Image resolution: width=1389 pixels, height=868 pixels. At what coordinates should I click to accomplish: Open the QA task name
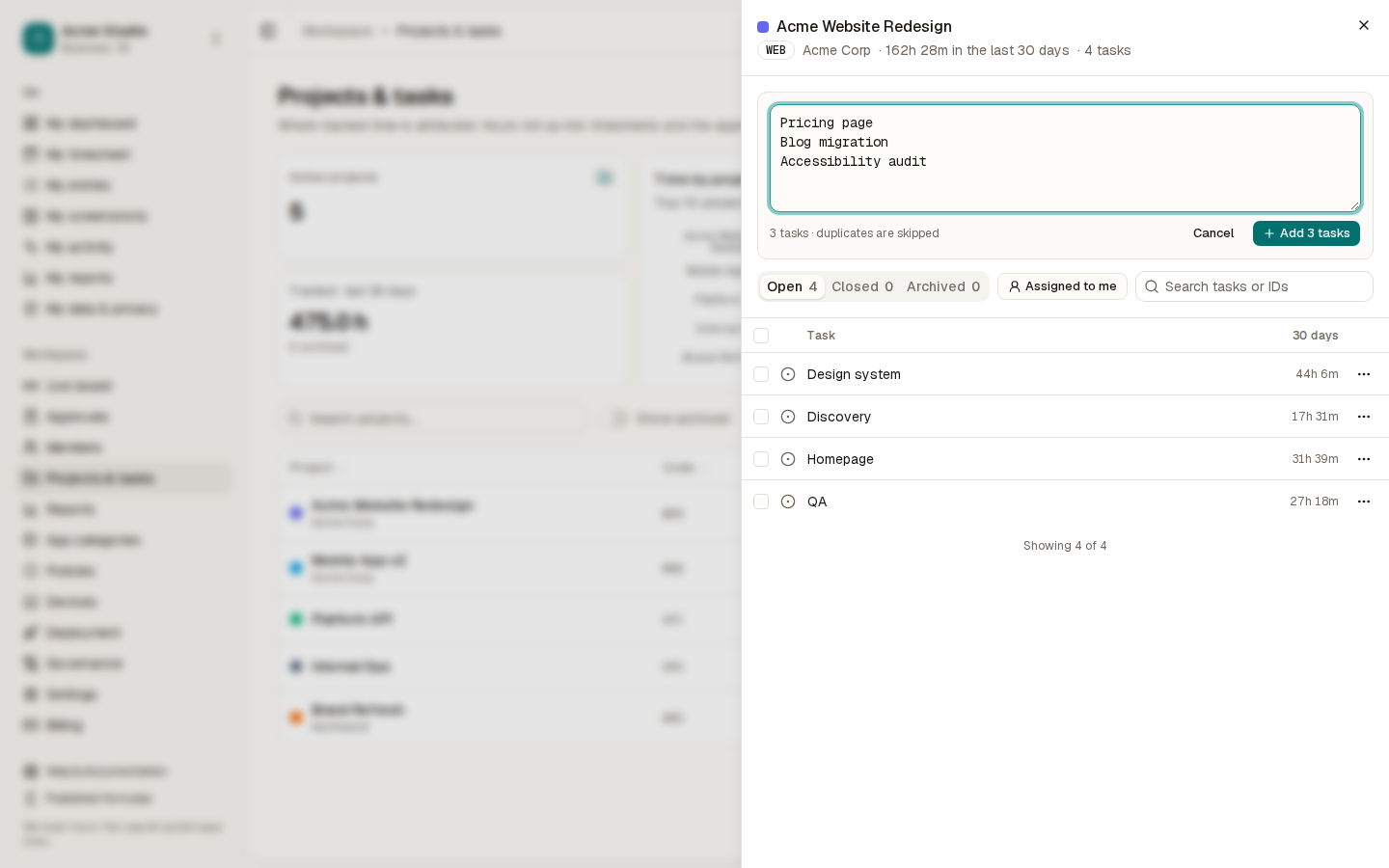[817, 502]
